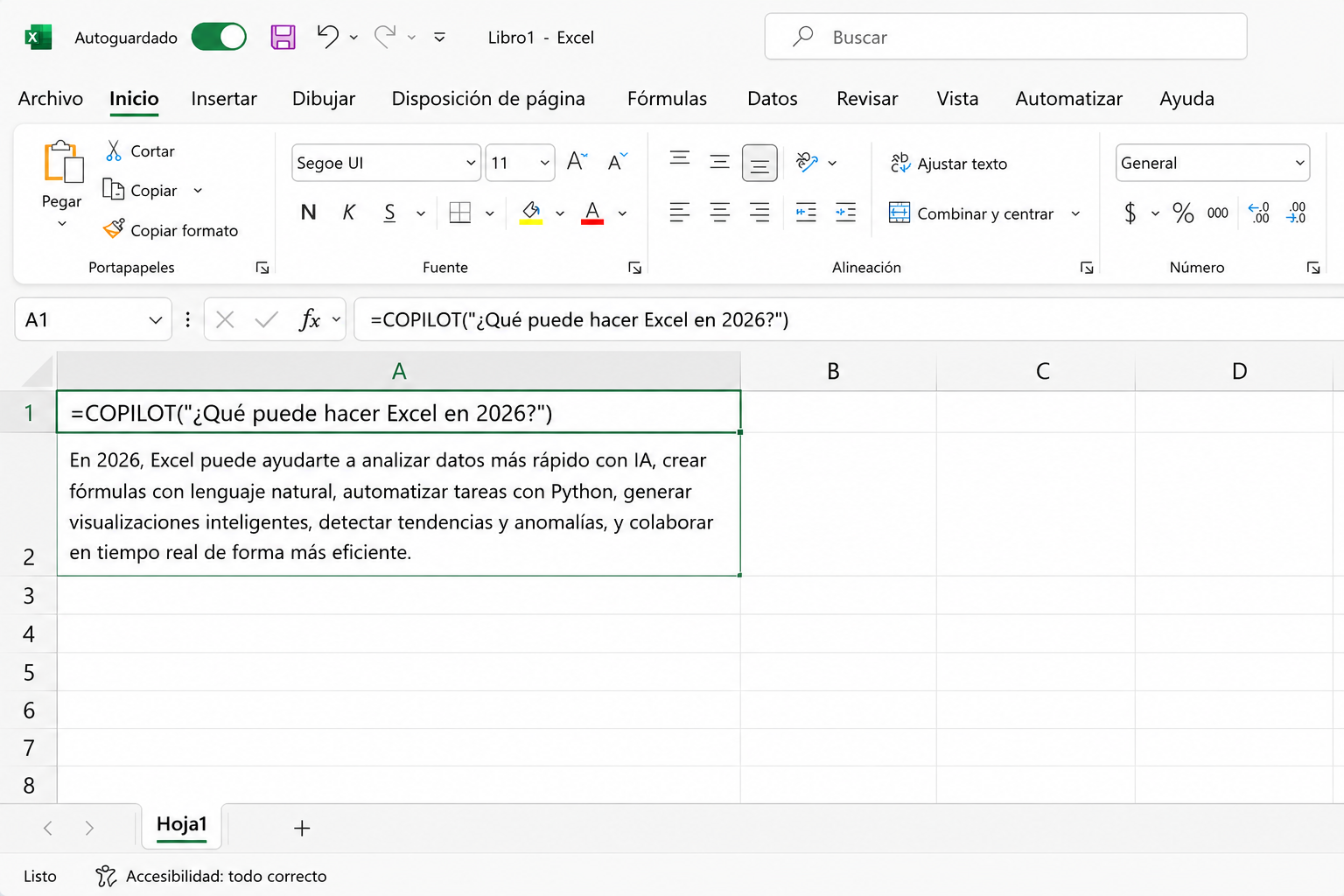Image resolution: width=1344 pixels, height=896 pixels.
Task: Click the Cortar scissors icon
Action: (x=114, y=150)
